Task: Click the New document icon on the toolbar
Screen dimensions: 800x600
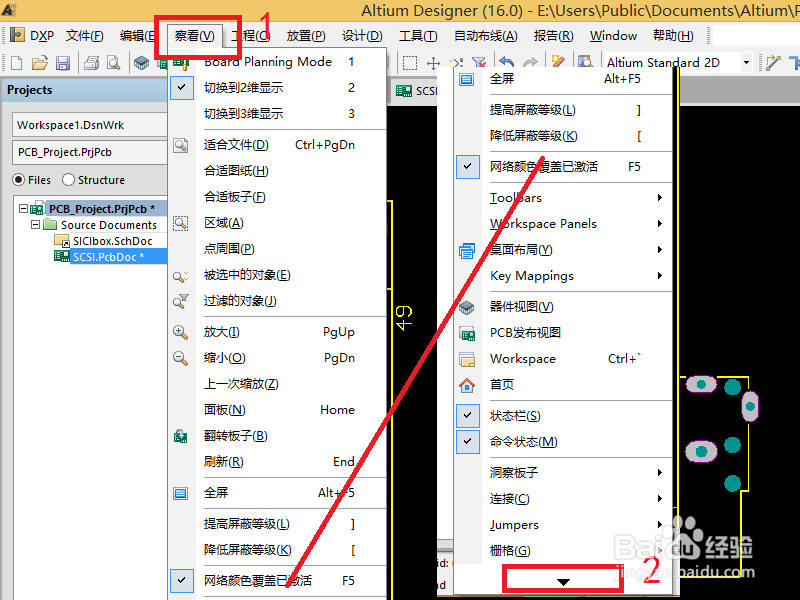Action: (x=14, y=62)
